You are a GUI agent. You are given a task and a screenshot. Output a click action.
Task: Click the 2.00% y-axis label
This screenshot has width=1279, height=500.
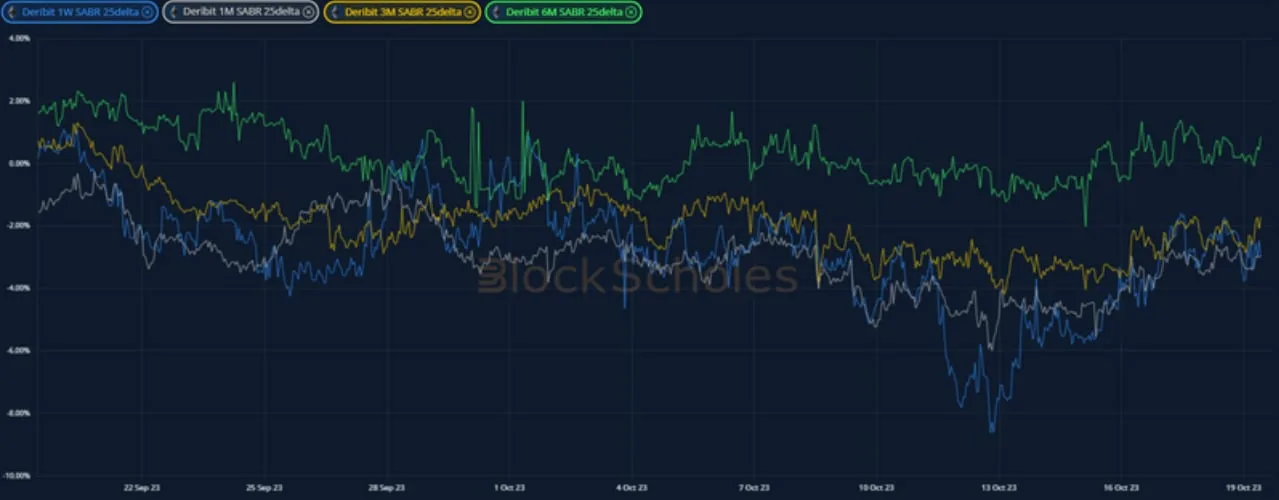[19, 100]
